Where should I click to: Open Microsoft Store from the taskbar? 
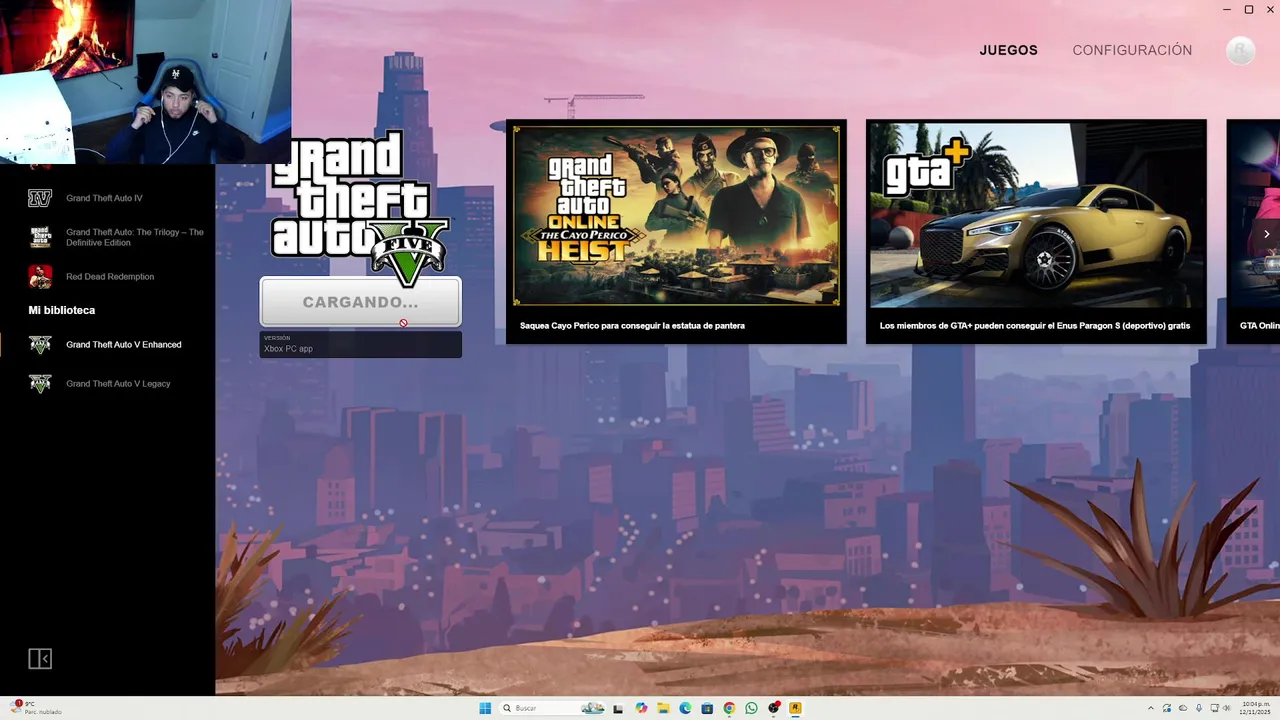(707, 708)
